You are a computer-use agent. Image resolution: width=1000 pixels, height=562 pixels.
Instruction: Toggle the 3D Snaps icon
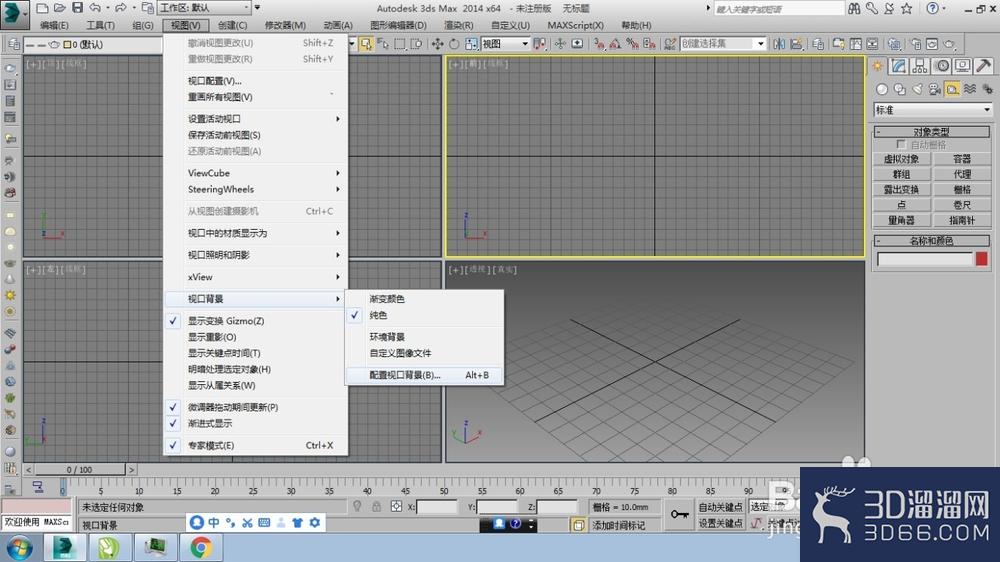(599, 44)
